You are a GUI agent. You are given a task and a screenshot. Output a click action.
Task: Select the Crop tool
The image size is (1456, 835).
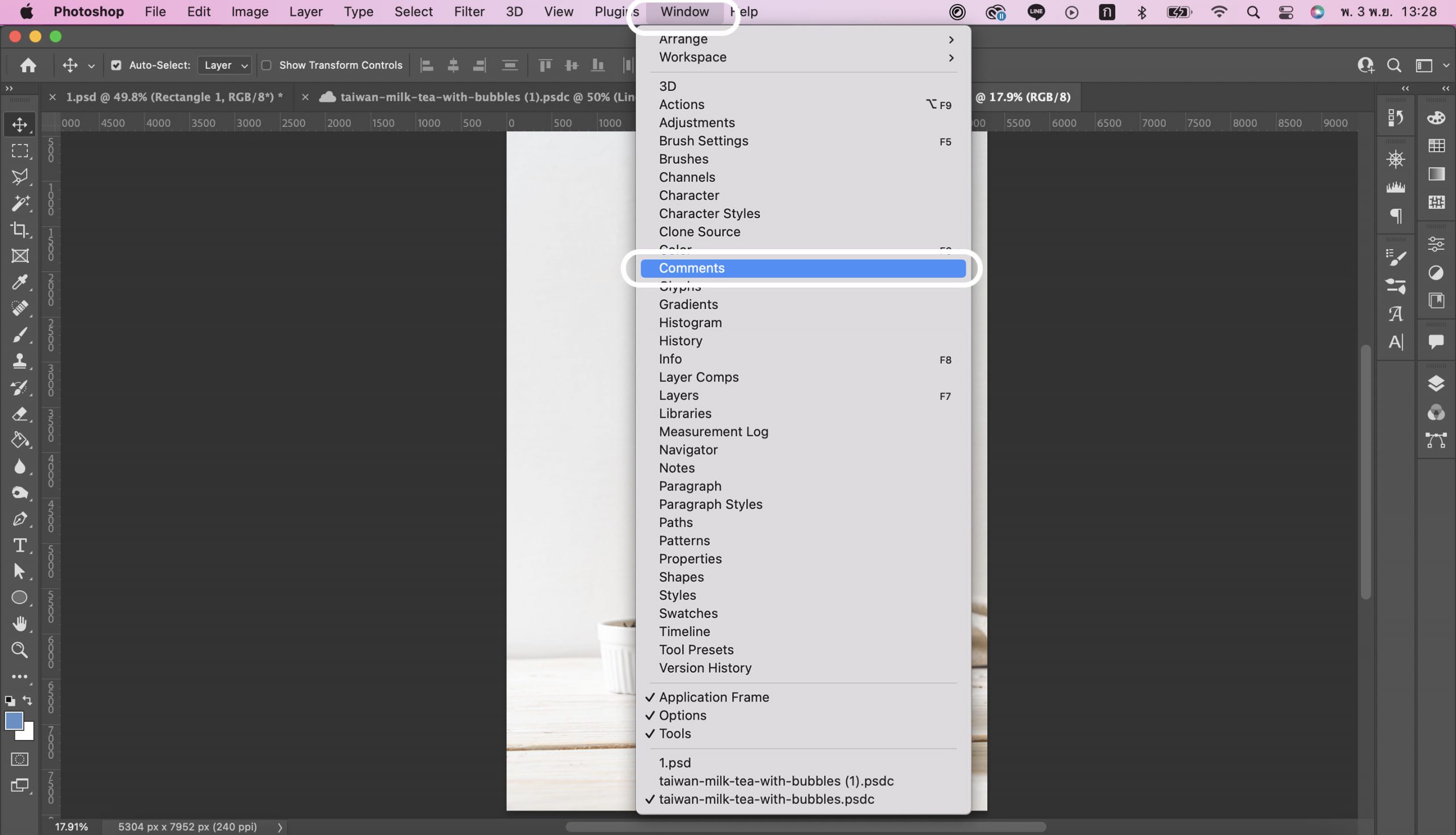[x=19, y=230]
